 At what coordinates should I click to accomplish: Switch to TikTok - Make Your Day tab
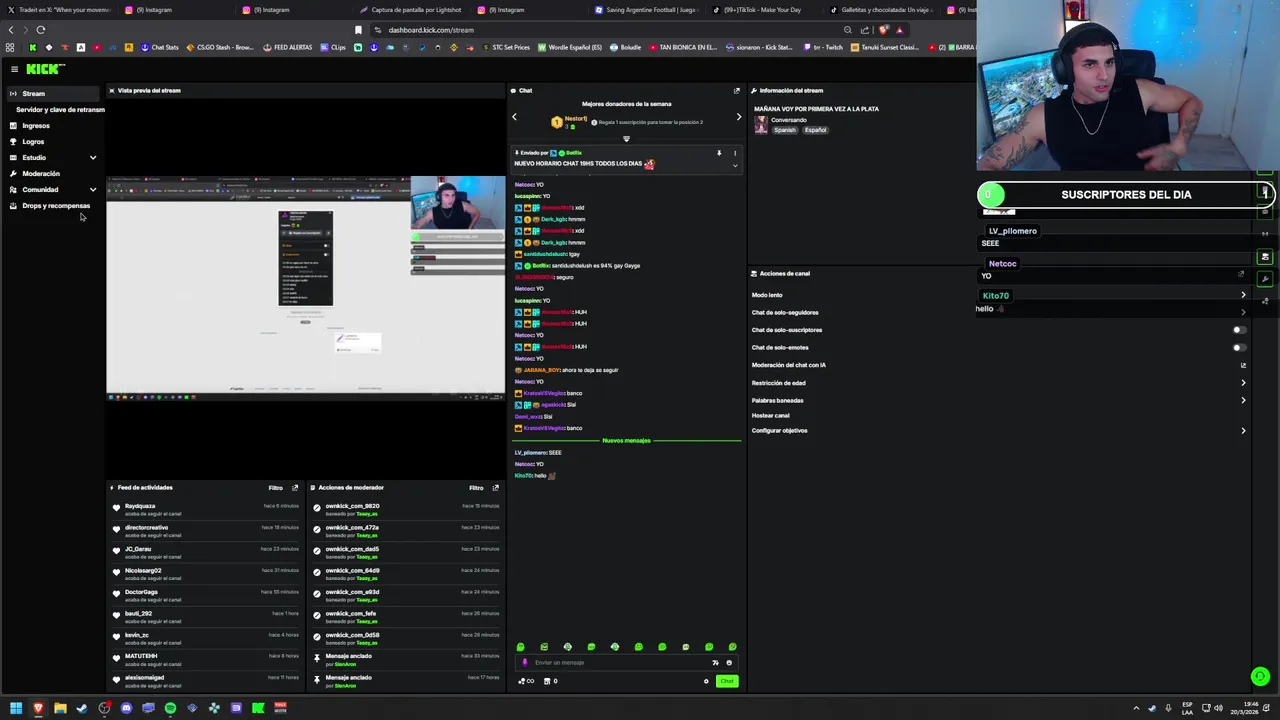coord(757,10)
